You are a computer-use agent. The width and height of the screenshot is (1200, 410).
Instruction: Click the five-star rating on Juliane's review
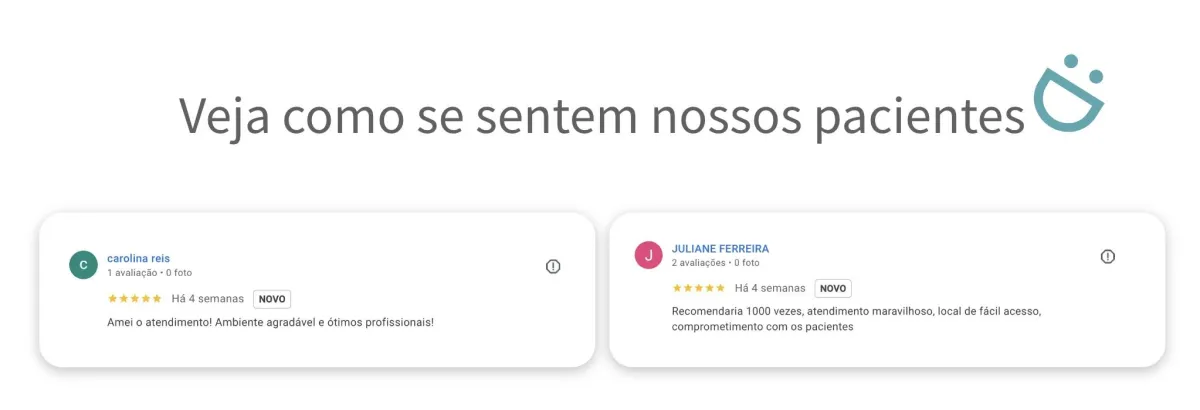[699, 288]
